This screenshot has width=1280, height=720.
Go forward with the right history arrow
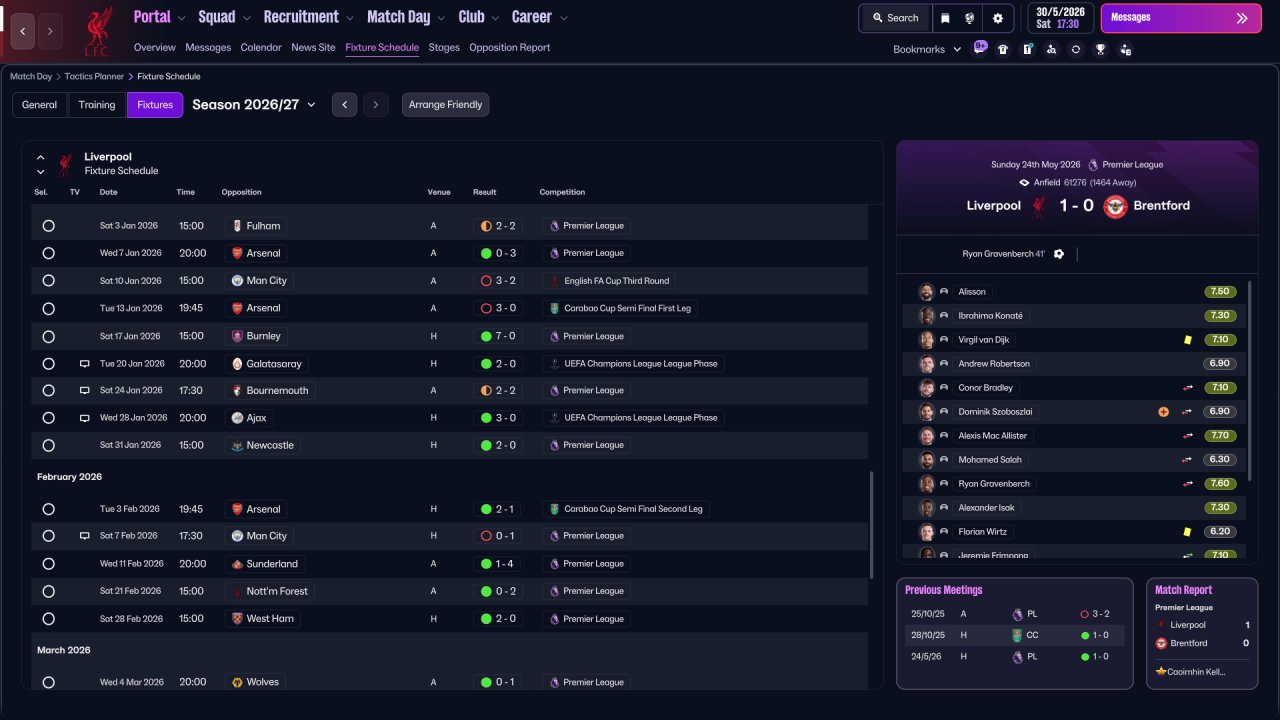[50, 31]
